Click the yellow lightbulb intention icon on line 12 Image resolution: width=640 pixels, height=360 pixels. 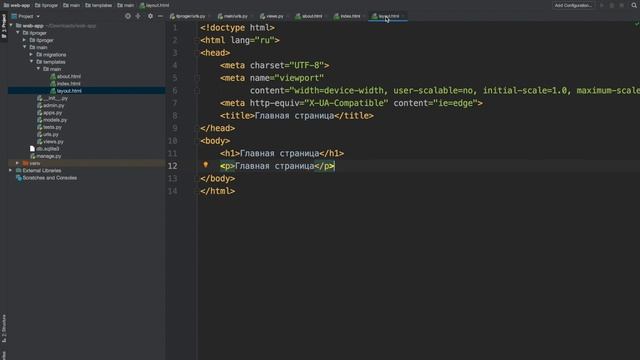pos(206,165)
